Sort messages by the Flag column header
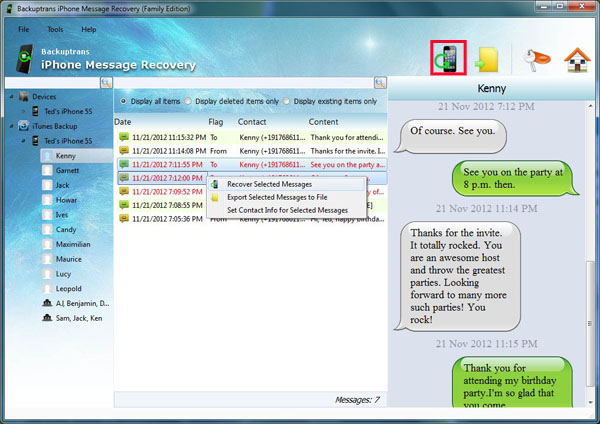 point(215,122)
